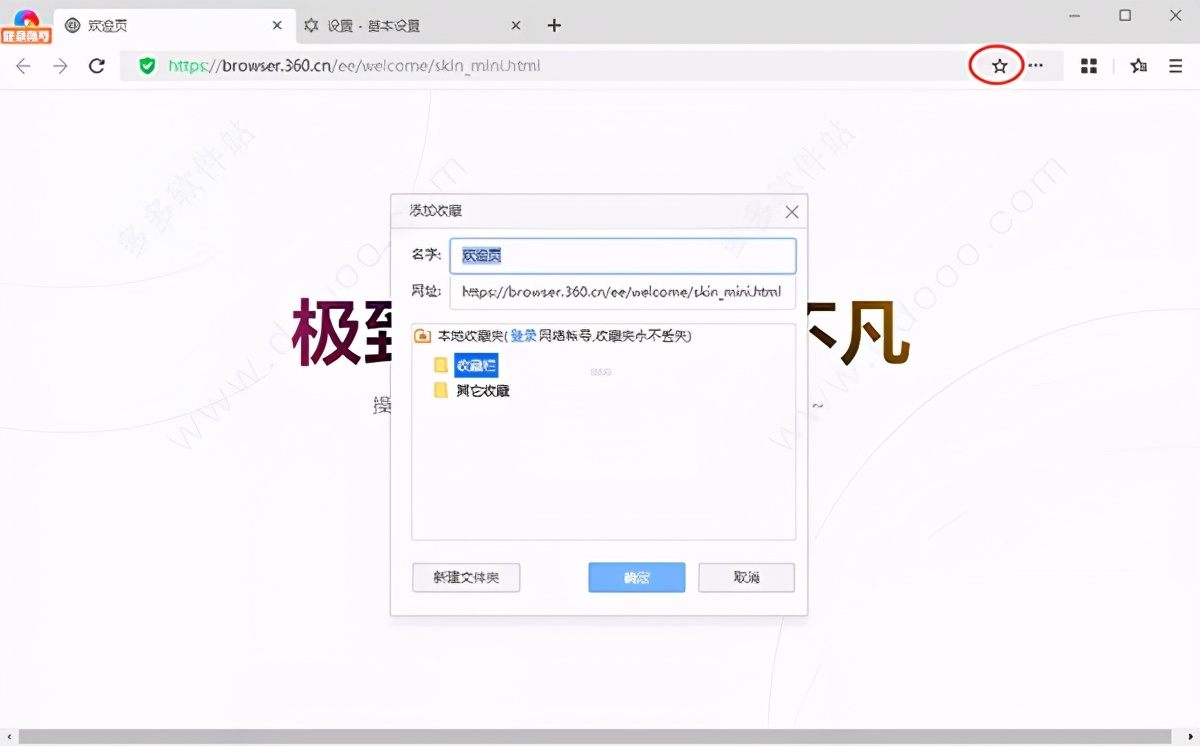Open a new tab with the plus button

[554, 25]
